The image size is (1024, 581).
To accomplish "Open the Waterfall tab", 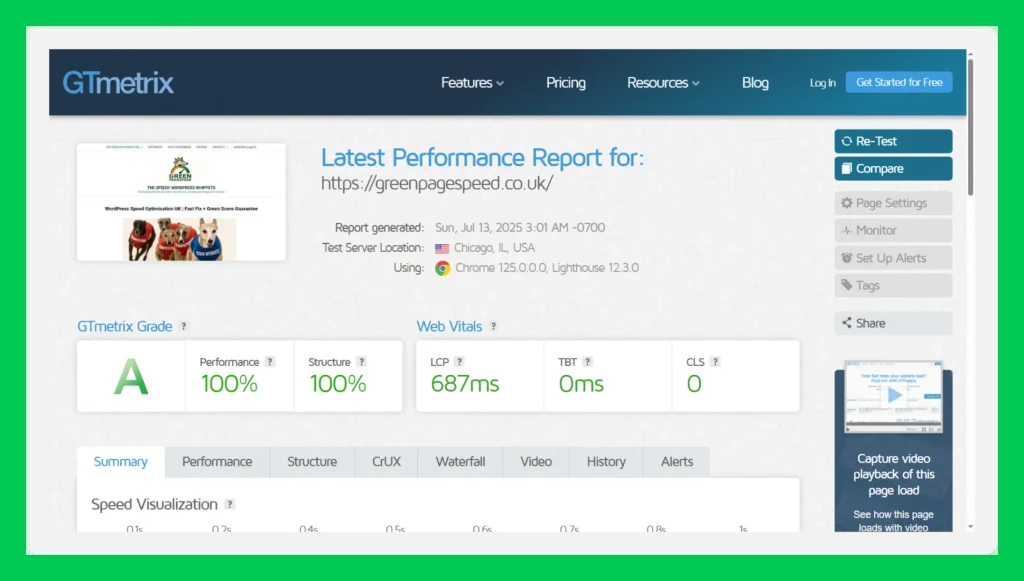I will pos(460,462).
